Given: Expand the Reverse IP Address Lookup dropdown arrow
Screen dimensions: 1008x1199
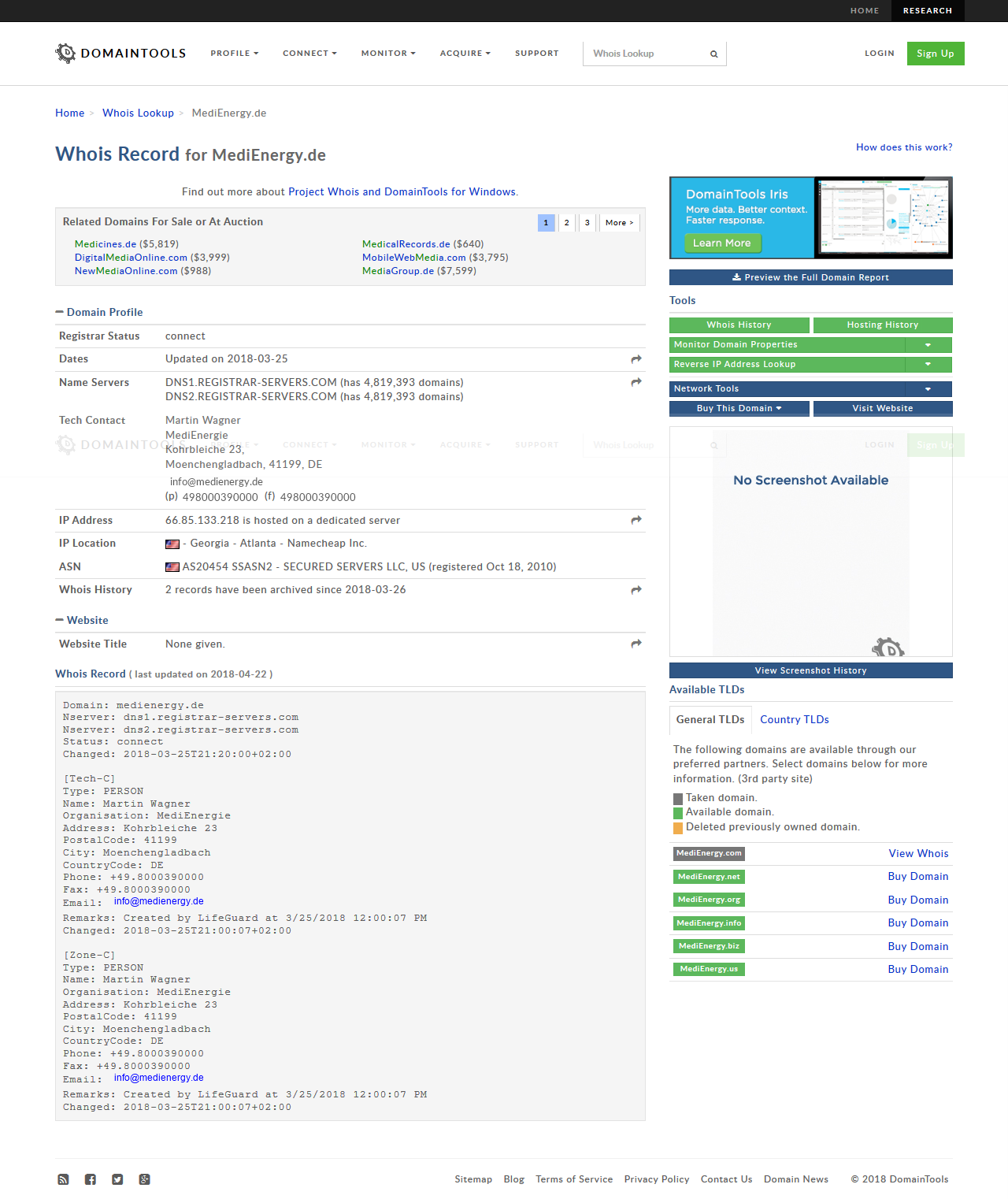Looking at the screenshot, I should click(x=928, y=365).
